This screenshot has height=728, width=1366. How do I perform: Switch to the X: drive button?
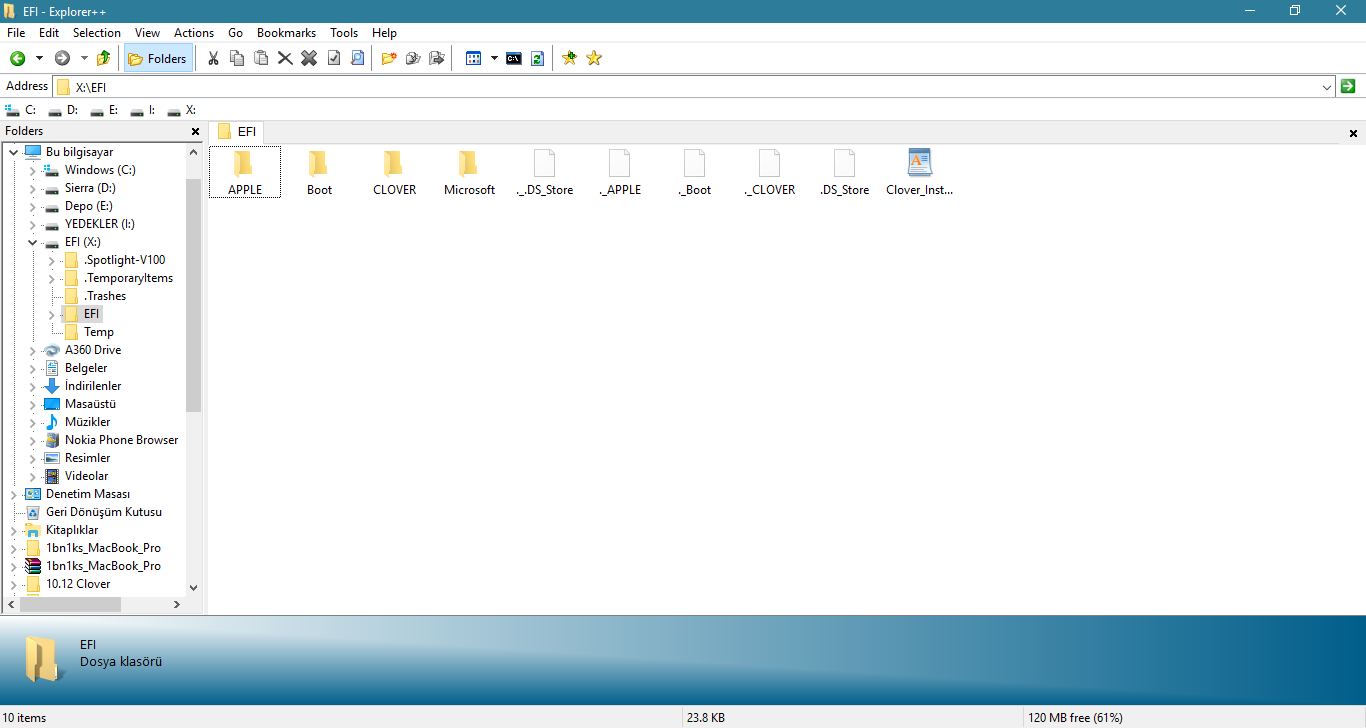tap(186, 110)
